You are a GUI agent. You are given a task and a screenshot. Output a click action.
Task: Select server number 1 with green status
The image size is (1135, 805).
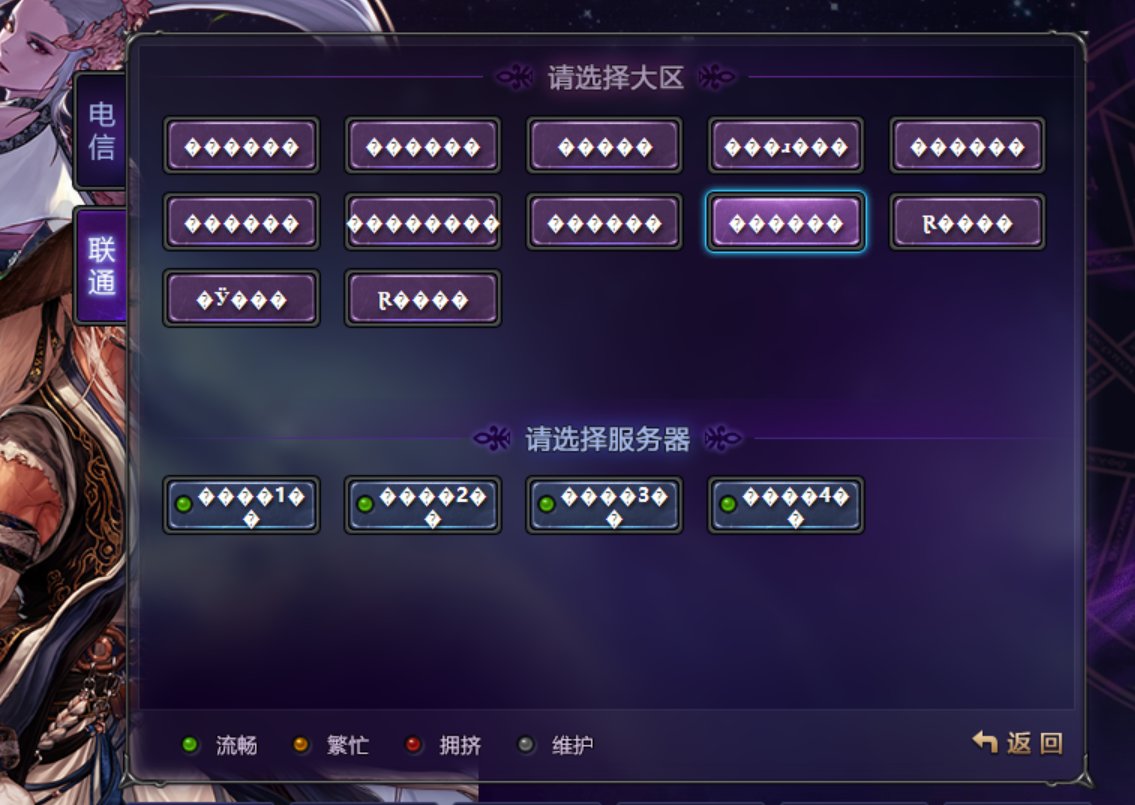241,505
